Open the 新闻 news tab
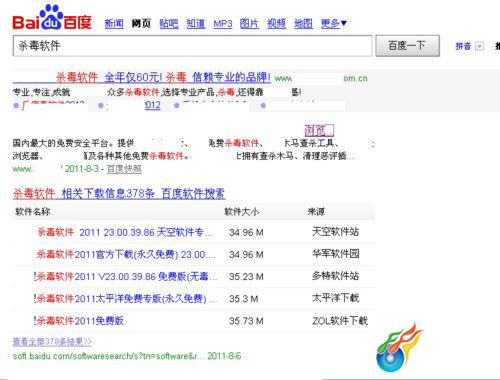The image size is (500, 380). pyautogui.click(x=114, y=24)
